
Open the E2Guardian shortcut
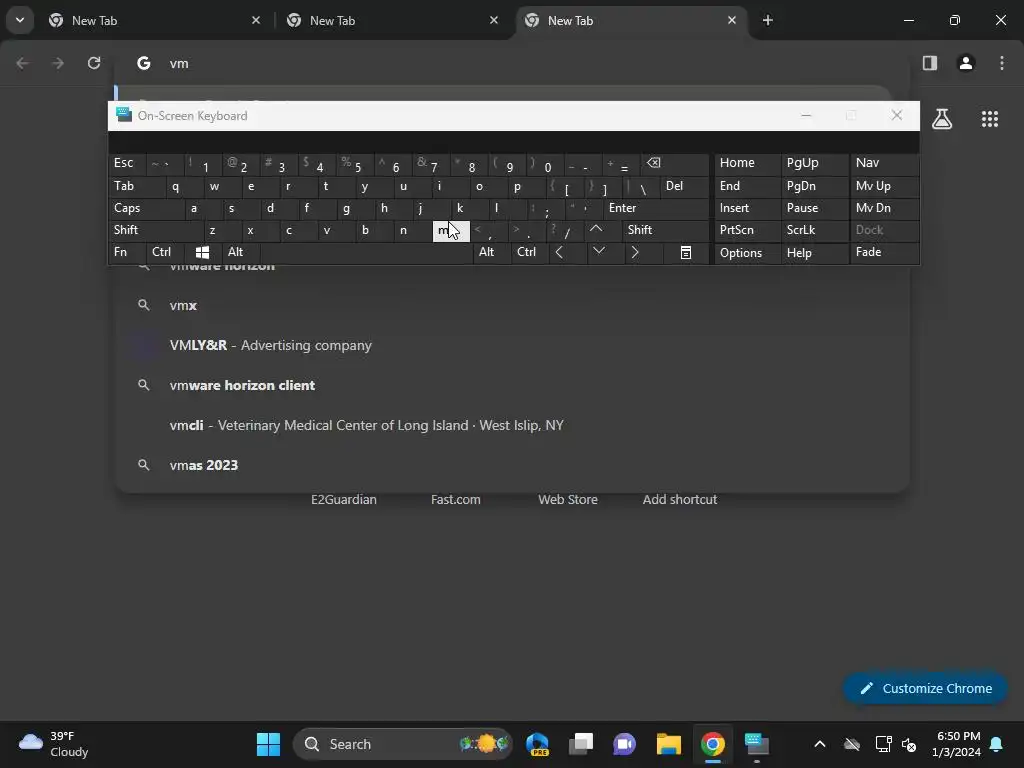(x=344, y=499)
